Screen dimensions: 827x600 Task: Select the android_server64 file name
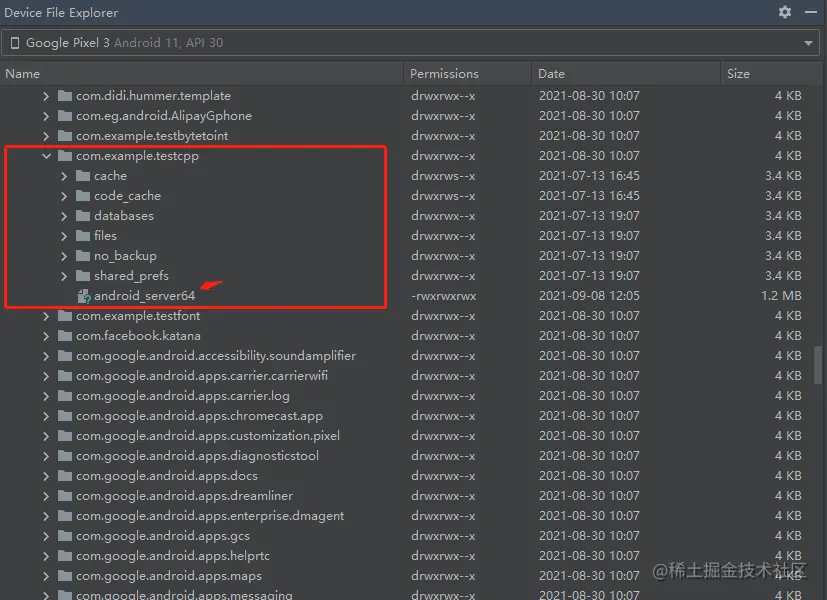pyautogui.click(x=145, y=296)
